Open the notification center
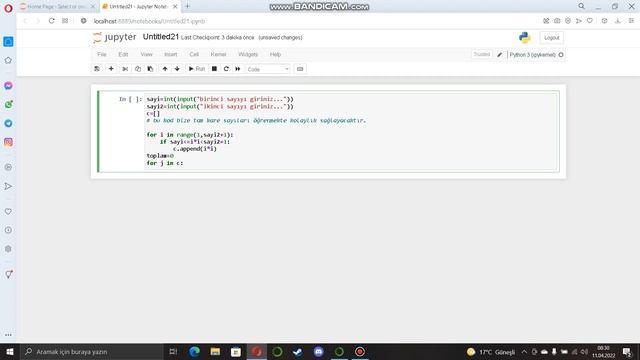 click(627, 352)
